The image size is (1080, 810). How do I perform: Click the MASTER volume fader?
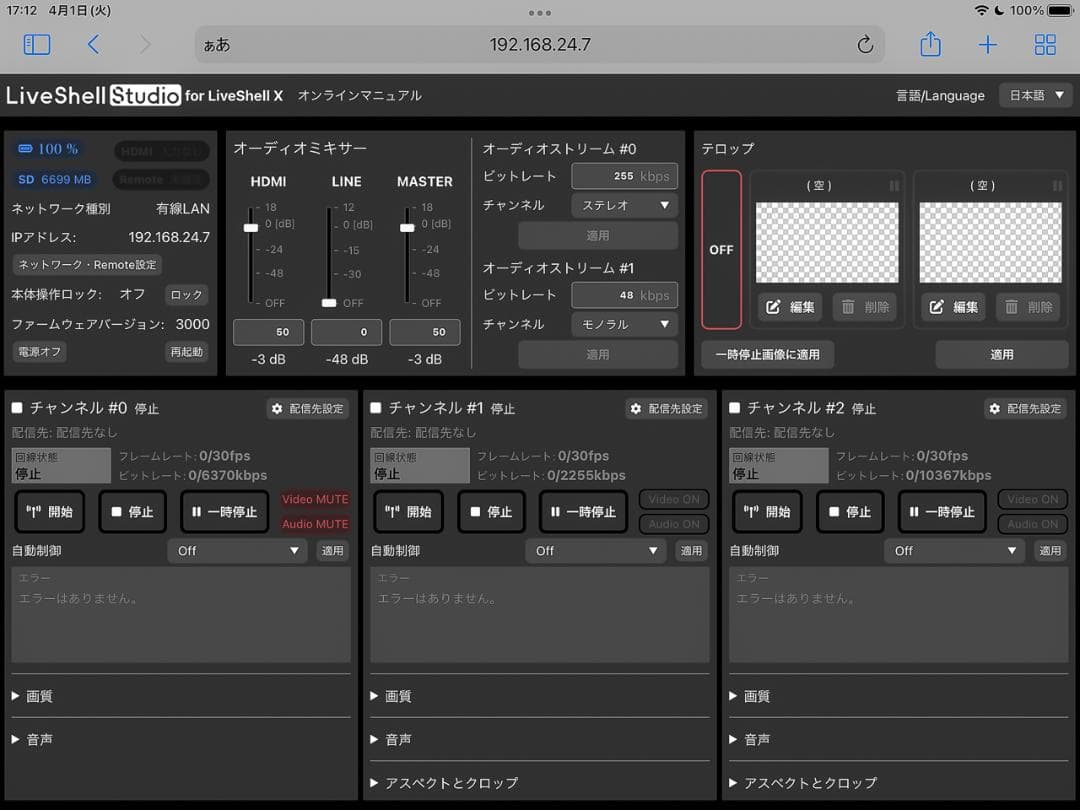(405, 226)
